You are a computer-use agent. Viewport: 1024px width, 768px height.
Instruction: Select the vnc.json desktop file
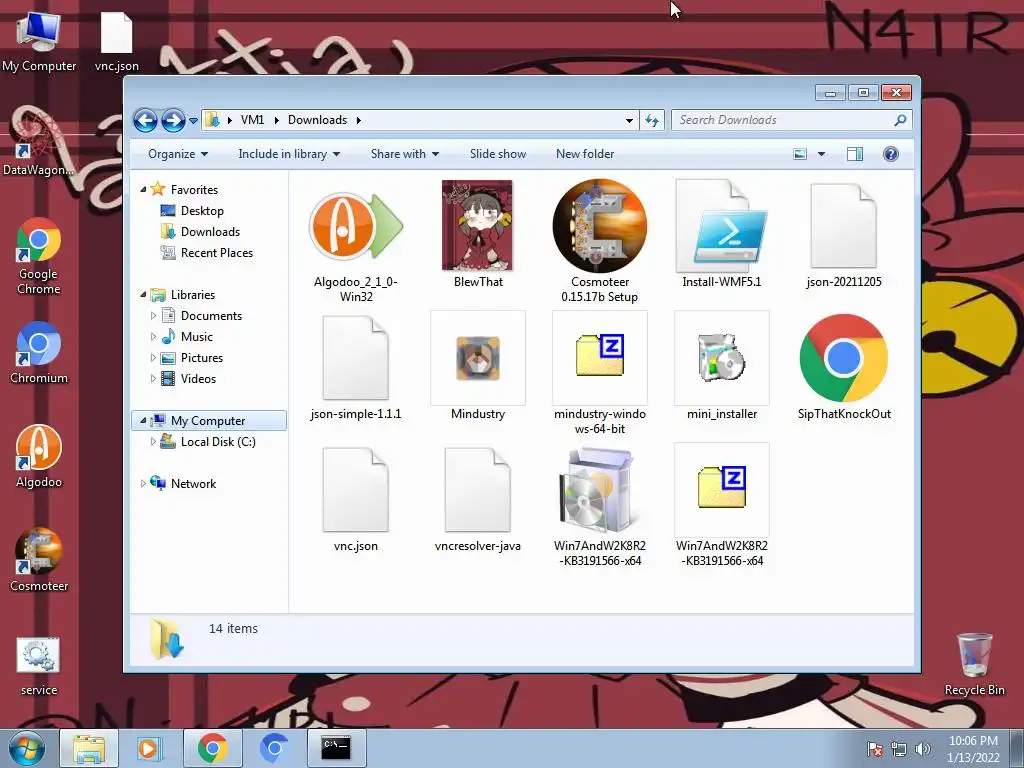pos(116,40)
